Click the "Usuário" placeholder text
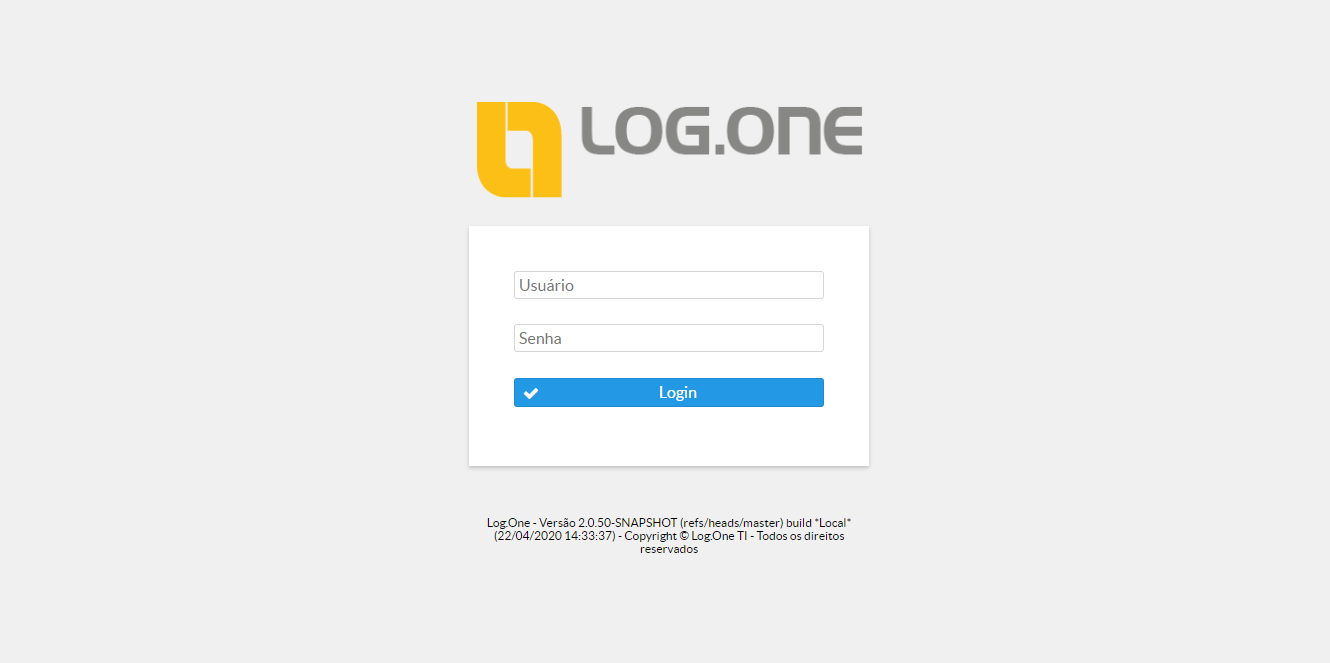The width and height of the screenshot is (1330, 663). [x=546, y=285]
